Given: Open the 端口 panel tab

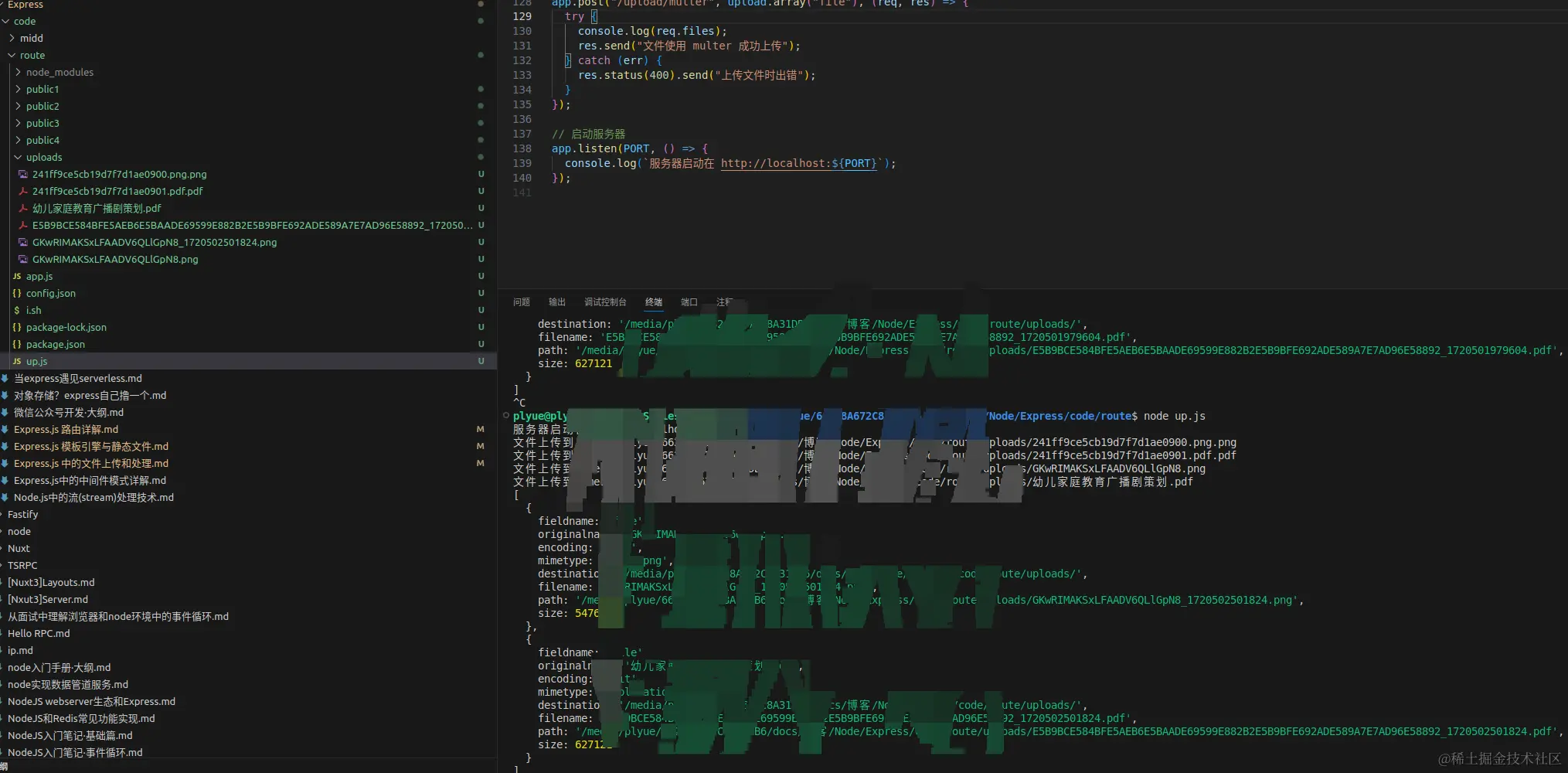Looking at the screenshot, I should [x=689, y=302].
